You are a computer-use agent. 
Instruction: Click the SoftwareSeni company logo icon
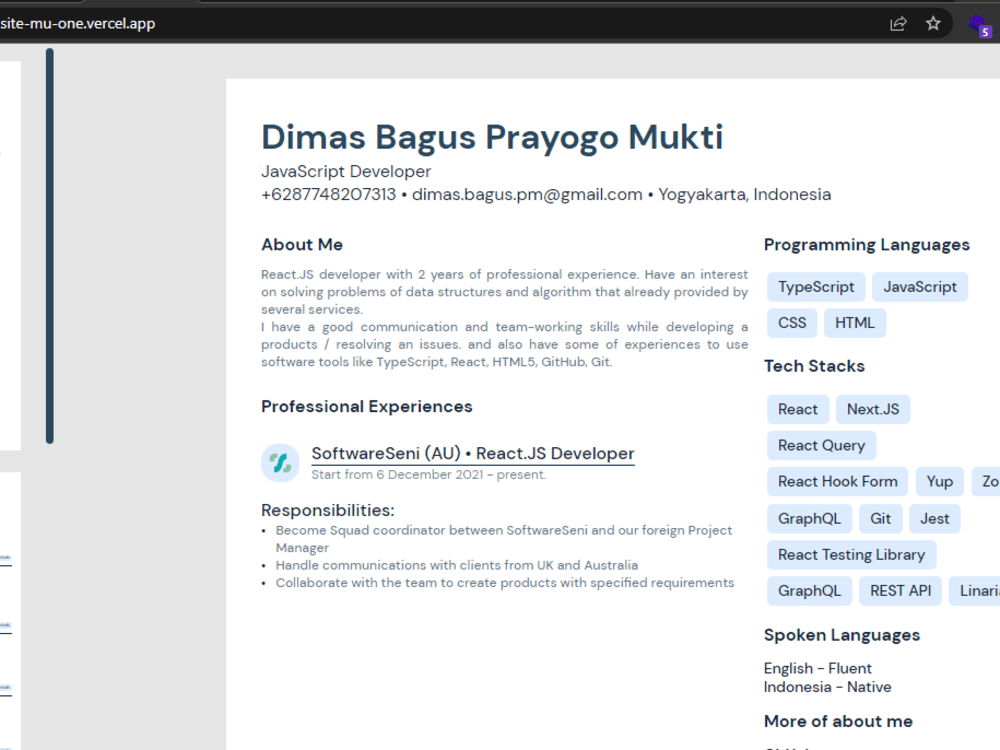(x=279, y=462)
